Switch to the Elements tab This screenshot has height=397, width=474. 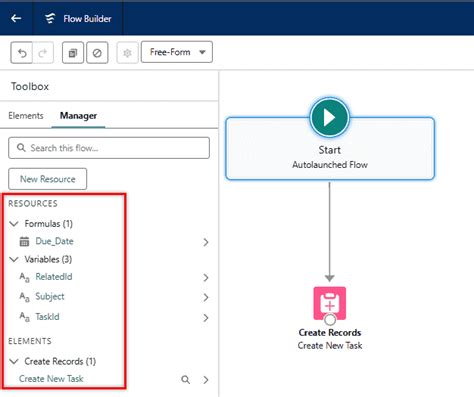coord(26,116)
